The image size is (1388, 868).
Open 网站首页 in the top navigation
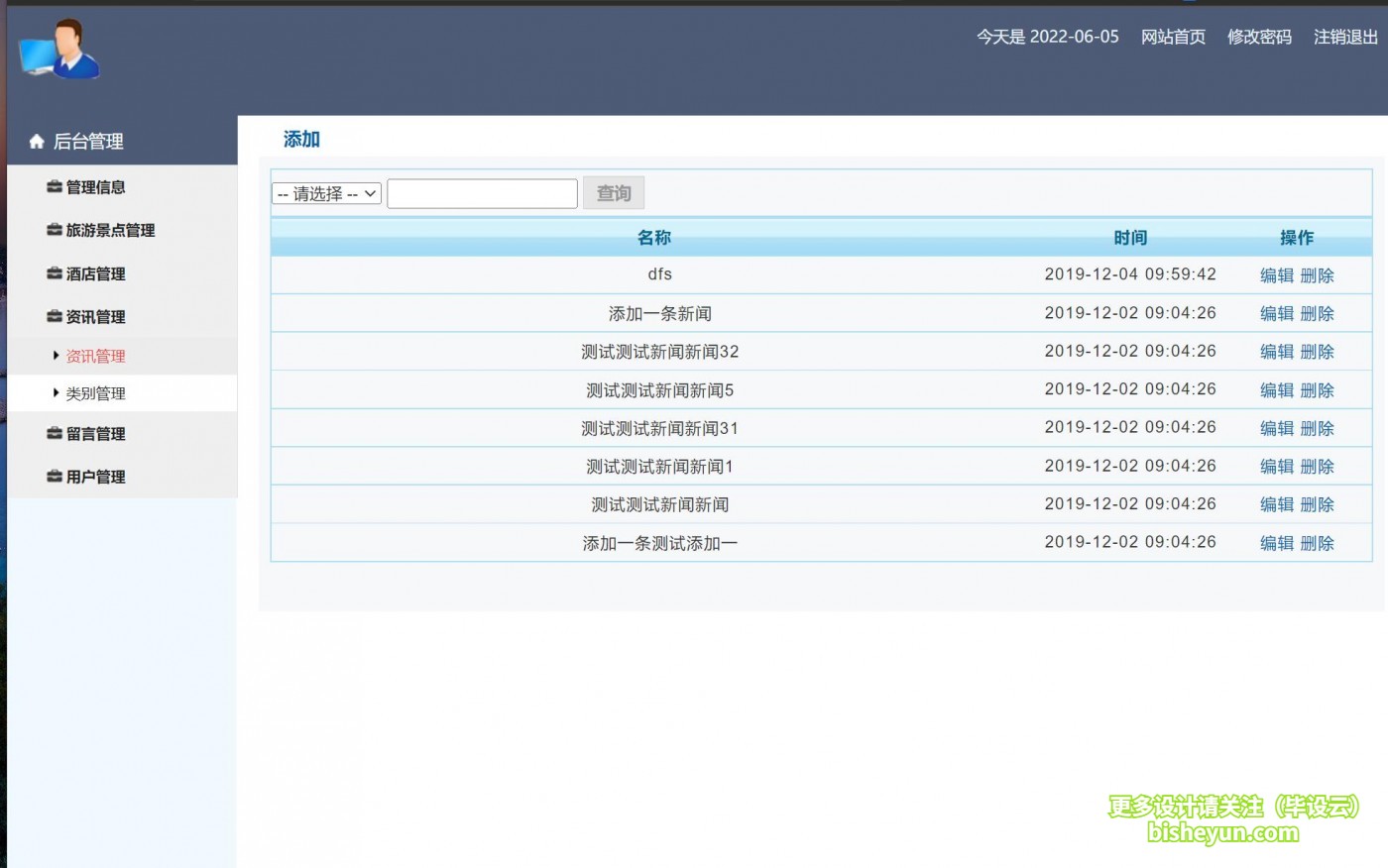(1173, 37)
